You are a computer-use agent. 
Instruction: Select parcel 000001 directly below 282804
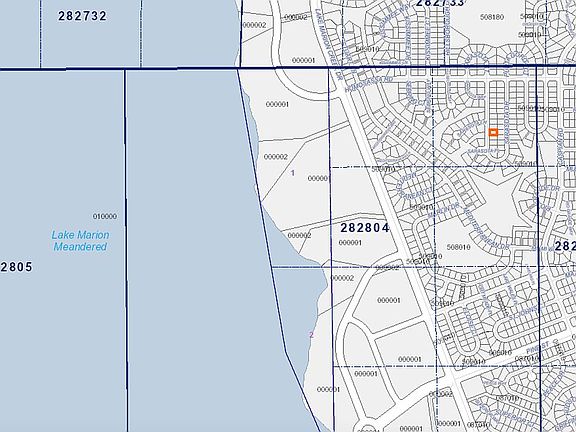(350, 242)
